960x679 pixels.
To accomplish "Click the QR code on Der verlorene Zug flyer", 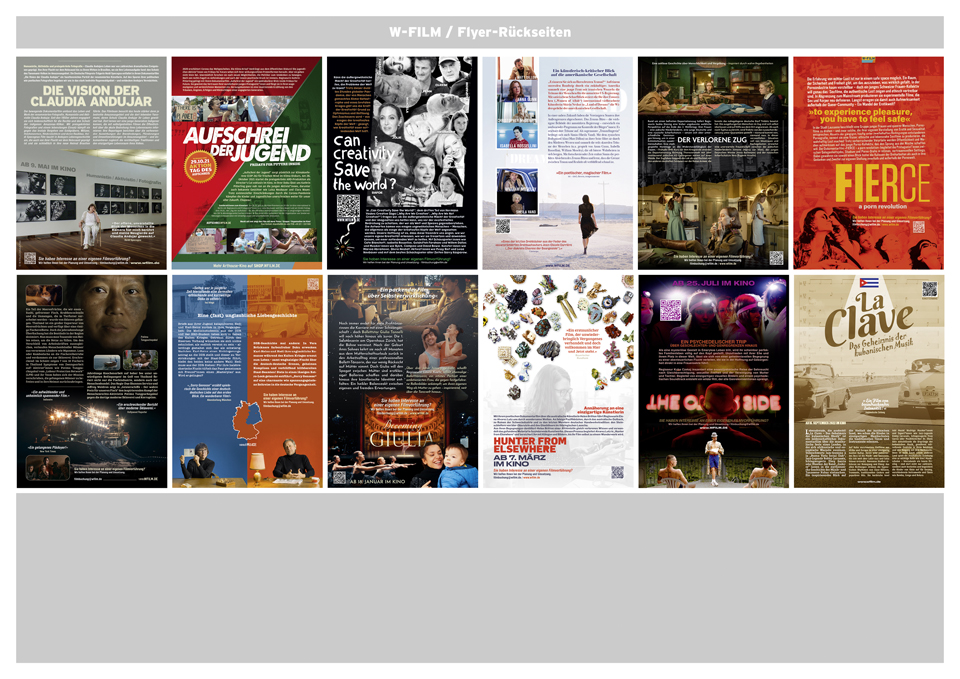I will [x=776, y=258].
